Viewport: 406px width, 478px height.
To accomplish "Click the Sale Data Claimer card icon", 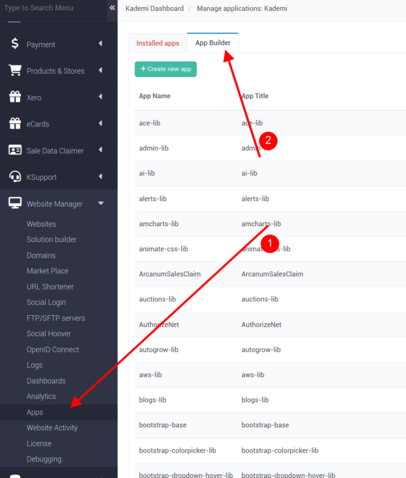I will (15, 150).
